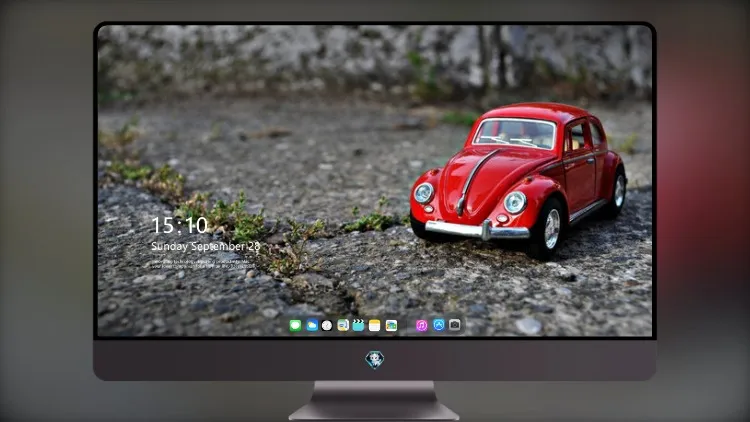This screenshot has width=750, height=422.
Task: Open the Photos gallery dock icon
Action: [391, 325]
